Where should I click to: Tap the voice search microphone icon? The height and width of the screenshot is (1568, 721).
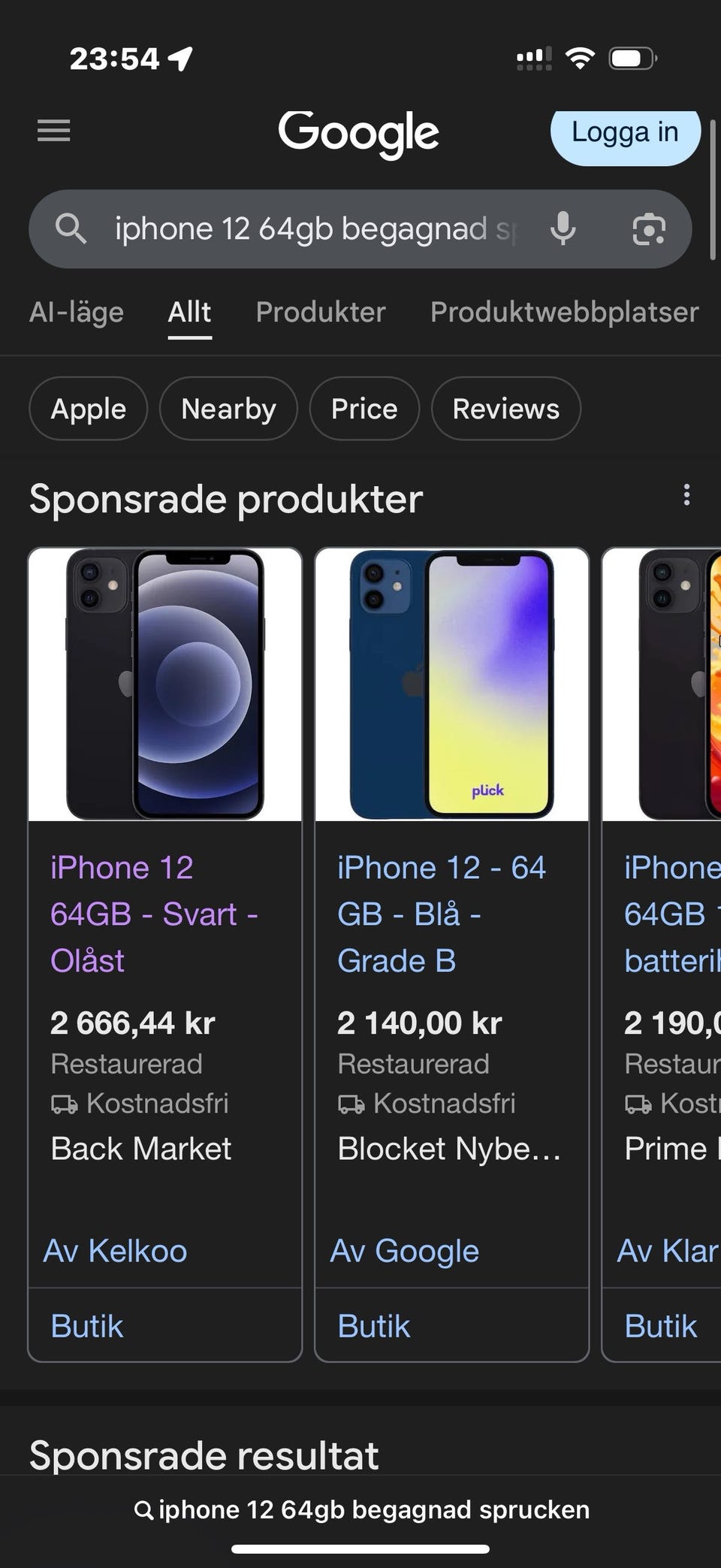click(563, 228)
